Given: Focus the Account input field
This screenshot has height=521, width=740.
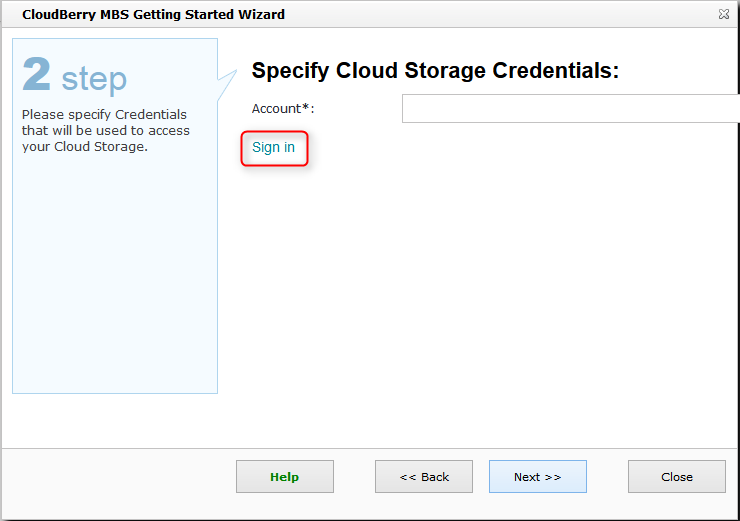Looking at the screenshot, I should [x=570, y=108].
